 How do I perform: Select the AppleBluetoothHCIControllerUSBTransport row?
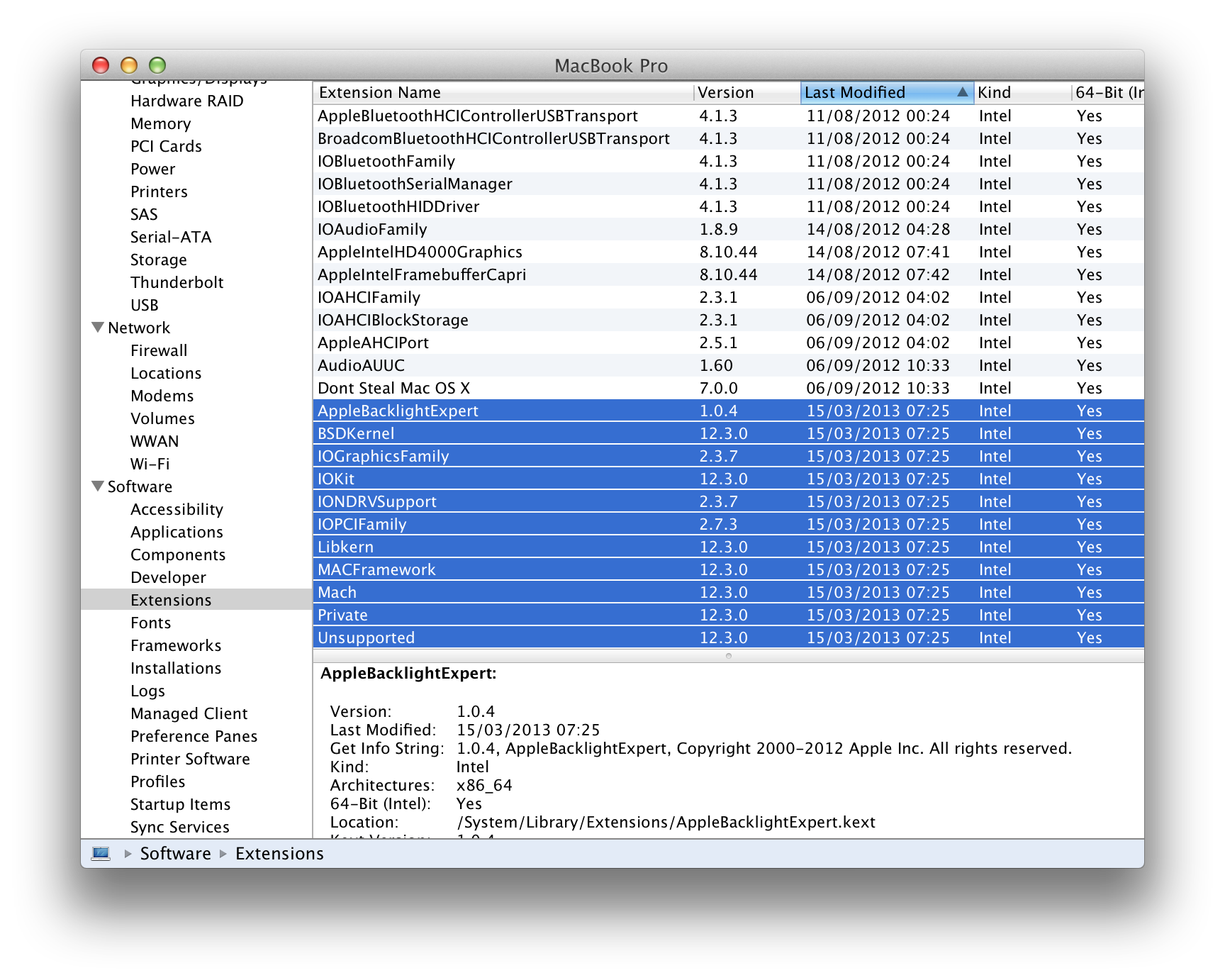point(728,116)
